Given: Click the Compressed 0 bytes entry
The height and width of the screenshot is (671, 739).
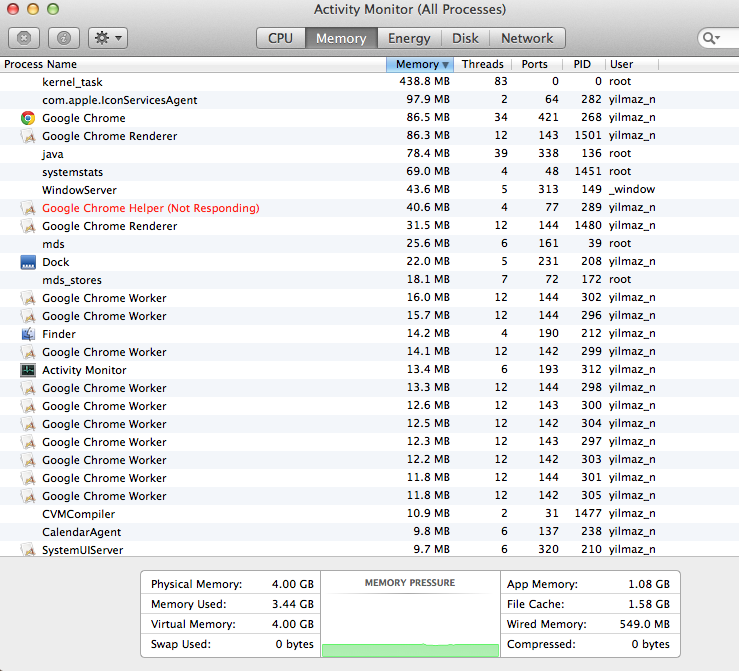Looking at the screenshot, I should [x=588, y=644].
